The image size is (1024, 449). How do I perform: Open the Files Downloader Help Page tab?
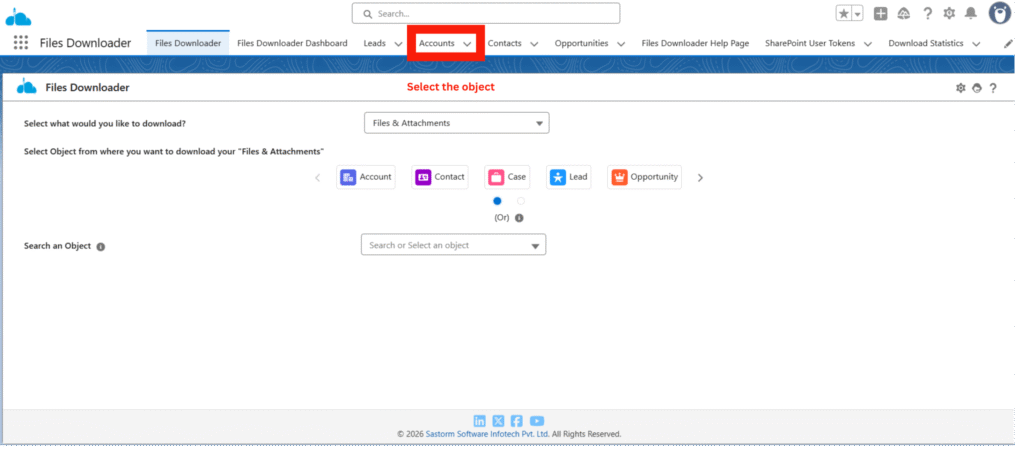695,43
